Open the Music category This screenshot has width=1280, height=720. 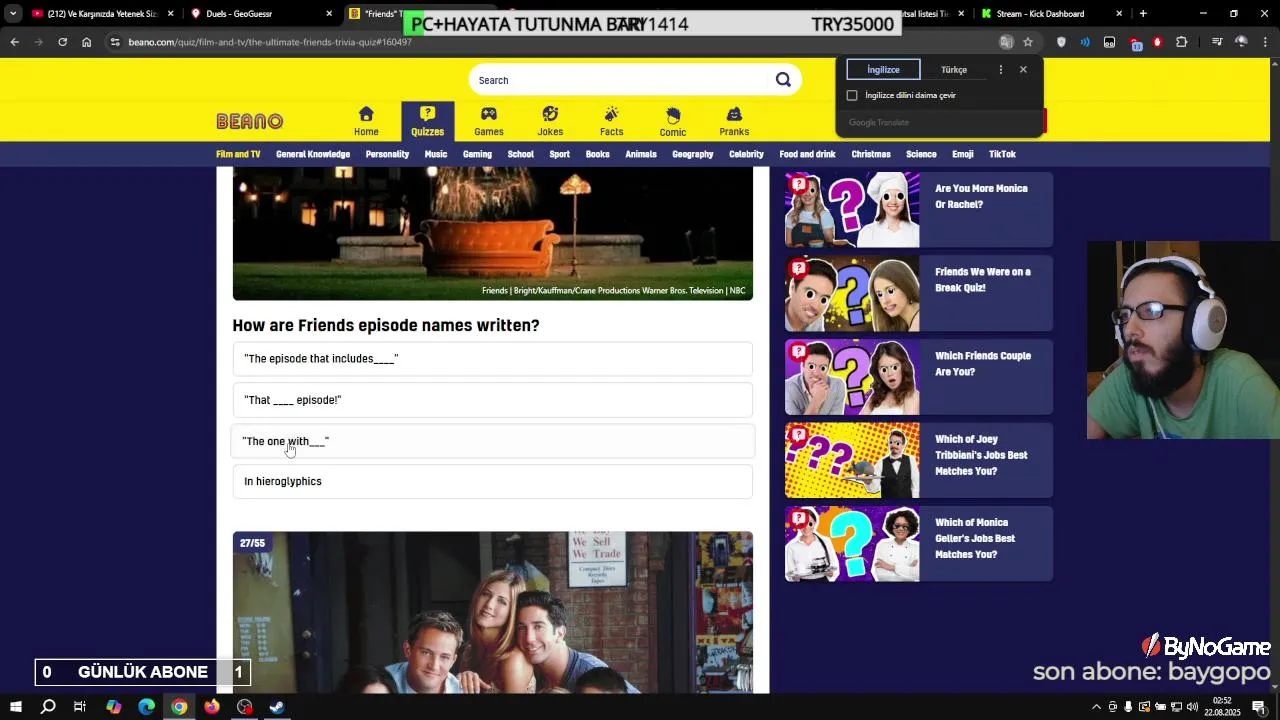[x=436, y=154]
